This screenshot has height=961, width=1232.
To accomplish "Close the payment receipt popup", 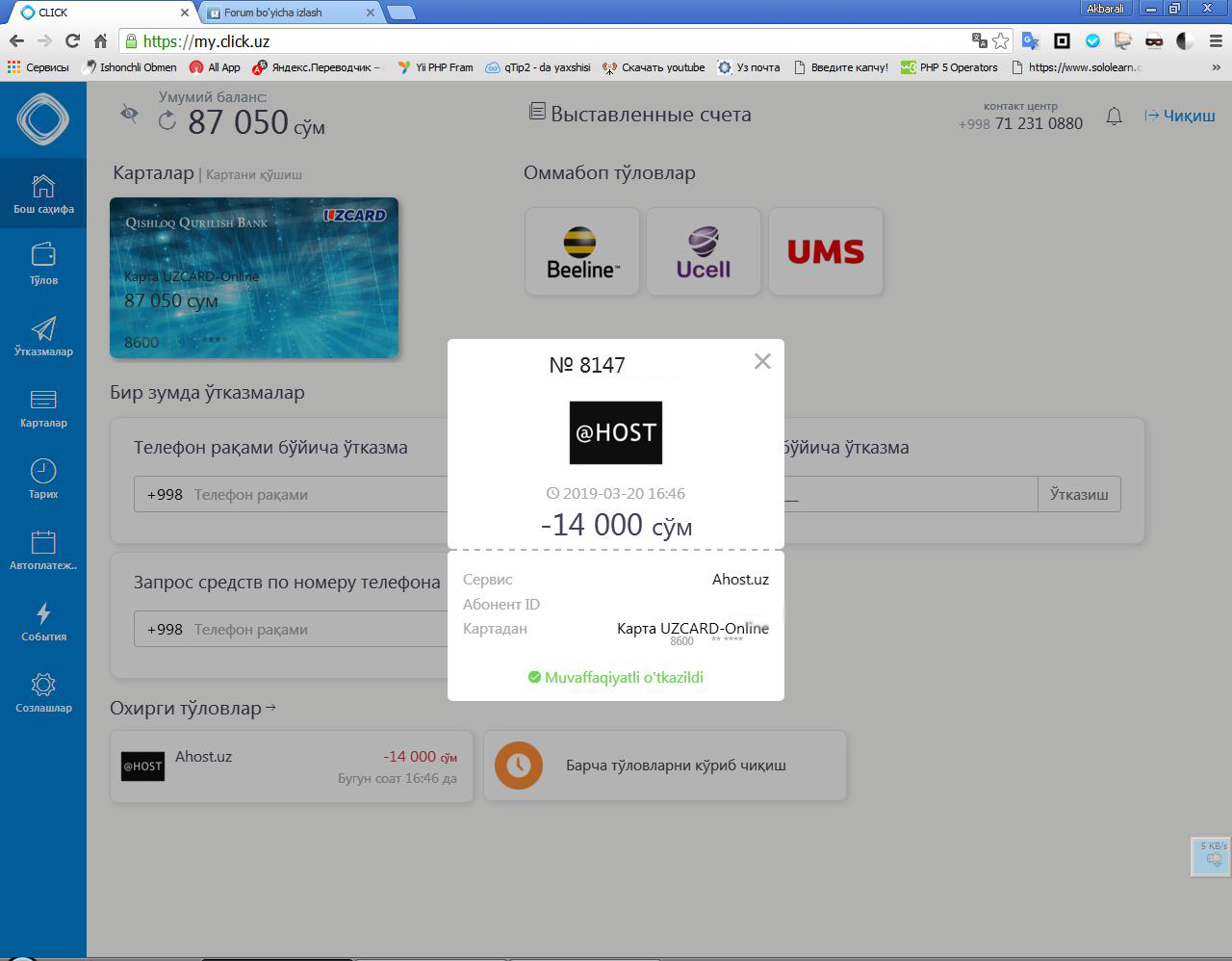I will click(762, 361).
